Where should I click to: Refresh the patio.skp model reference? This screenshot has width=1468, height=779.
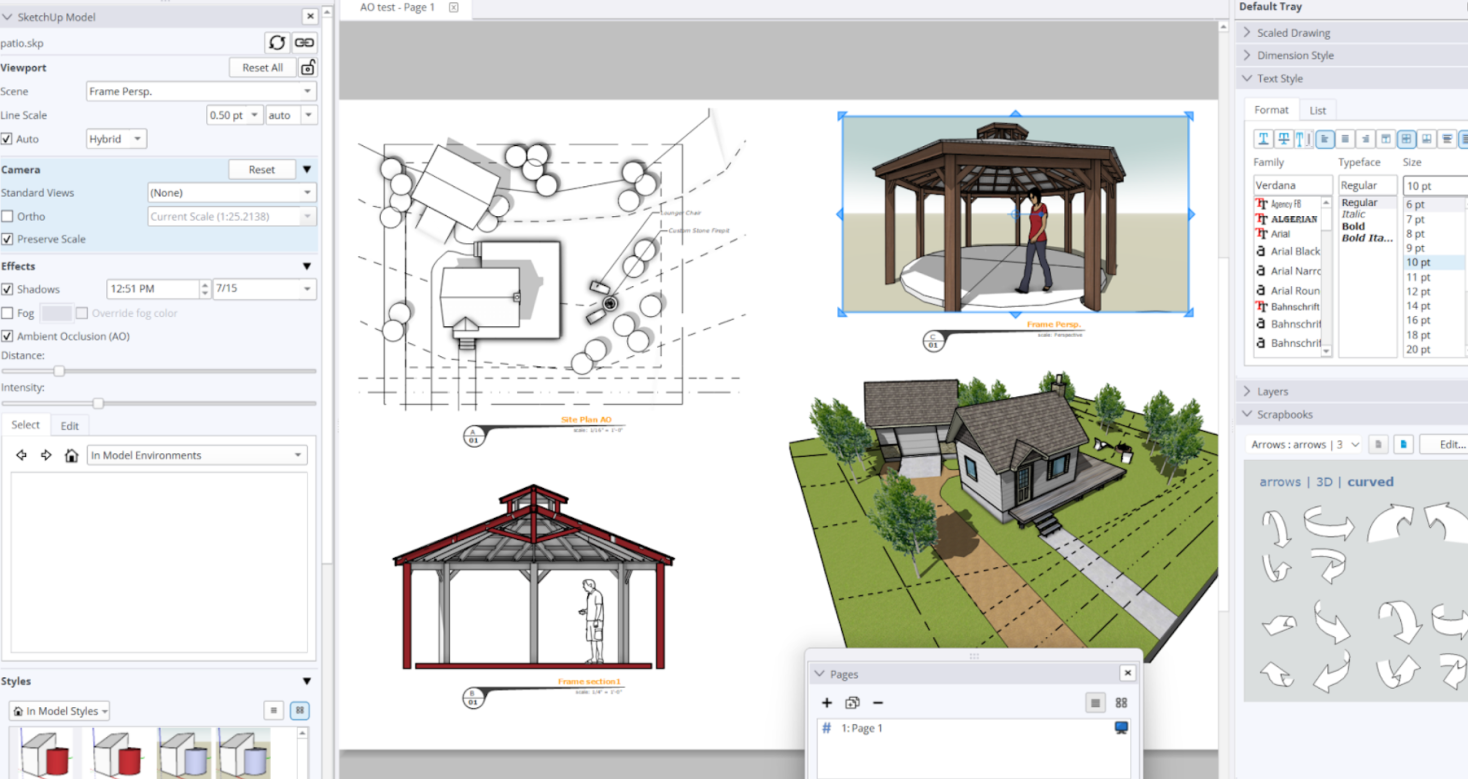point(277,42)
